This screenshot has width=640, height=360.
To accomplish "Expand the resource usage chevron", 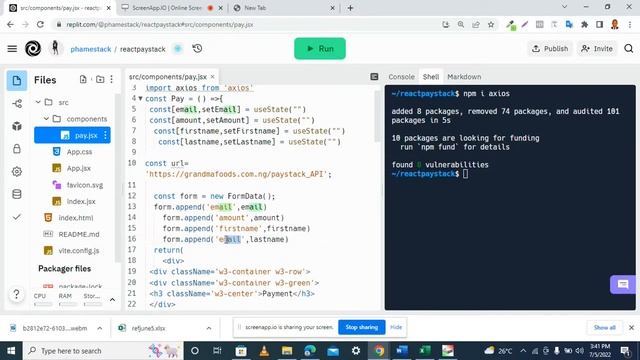I will point(112,300).
